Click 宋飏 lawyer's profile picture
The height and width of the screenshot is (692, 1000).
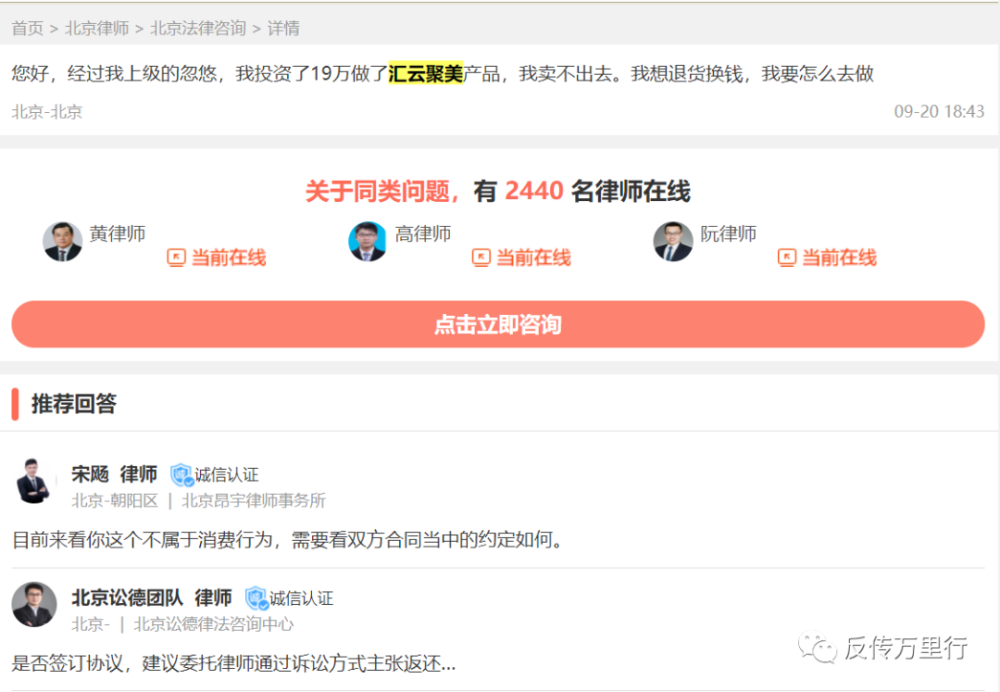click(33, 481)
